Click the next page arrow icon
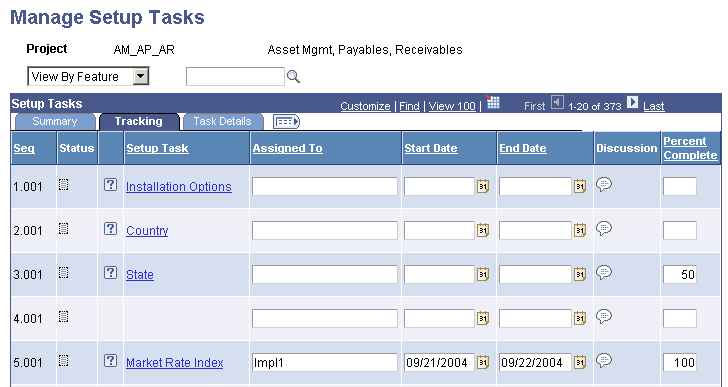Image resolution: width=728 pixels, height=387 pixels. pyautogui.click(x=632, y=102)
